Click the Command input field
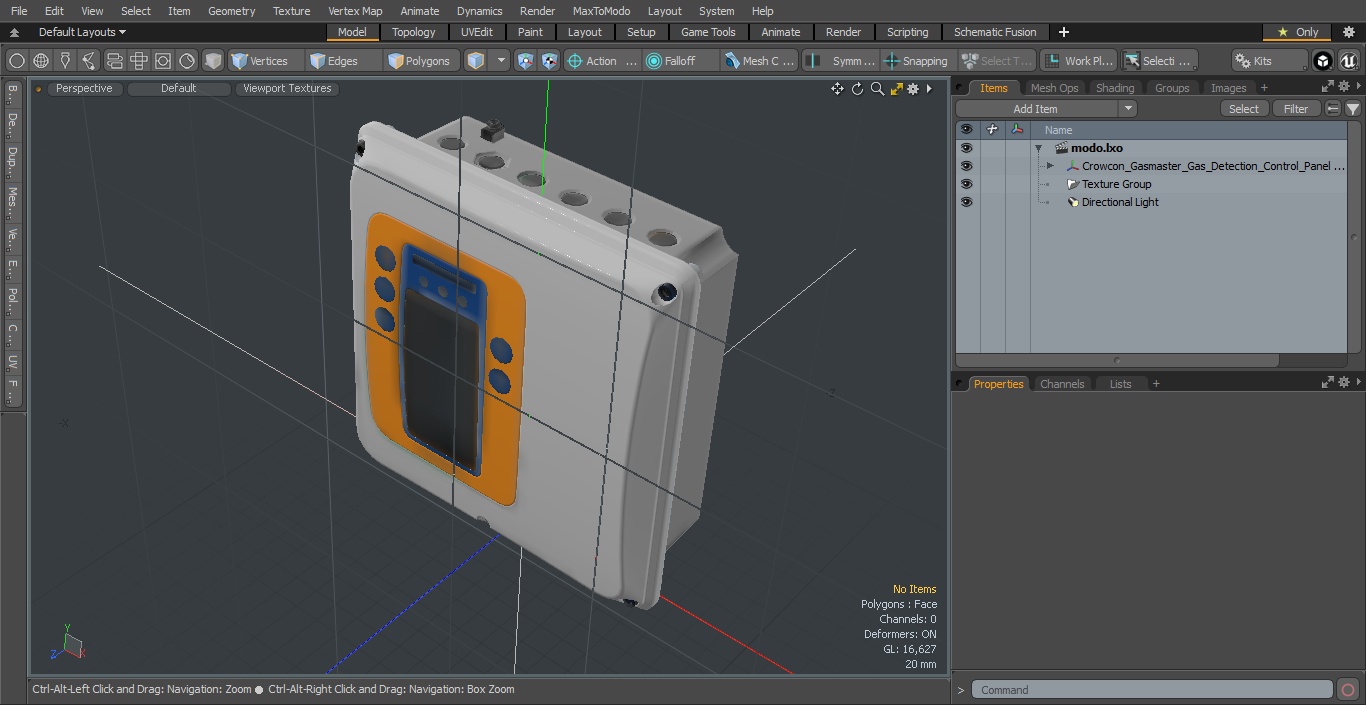 pyautogui.click(x=1152, y=690)
